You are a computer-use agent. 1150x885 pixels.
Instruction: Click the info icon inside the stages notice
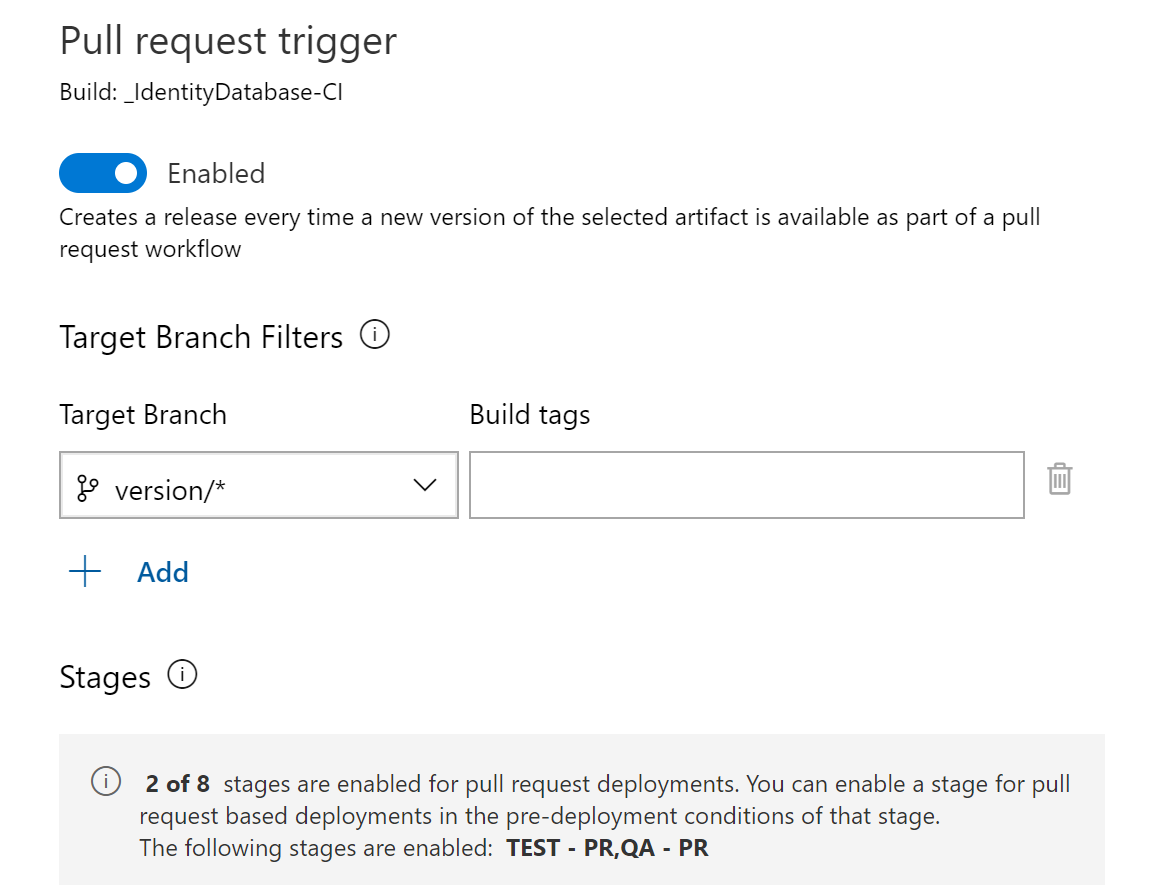pos(106,782)
